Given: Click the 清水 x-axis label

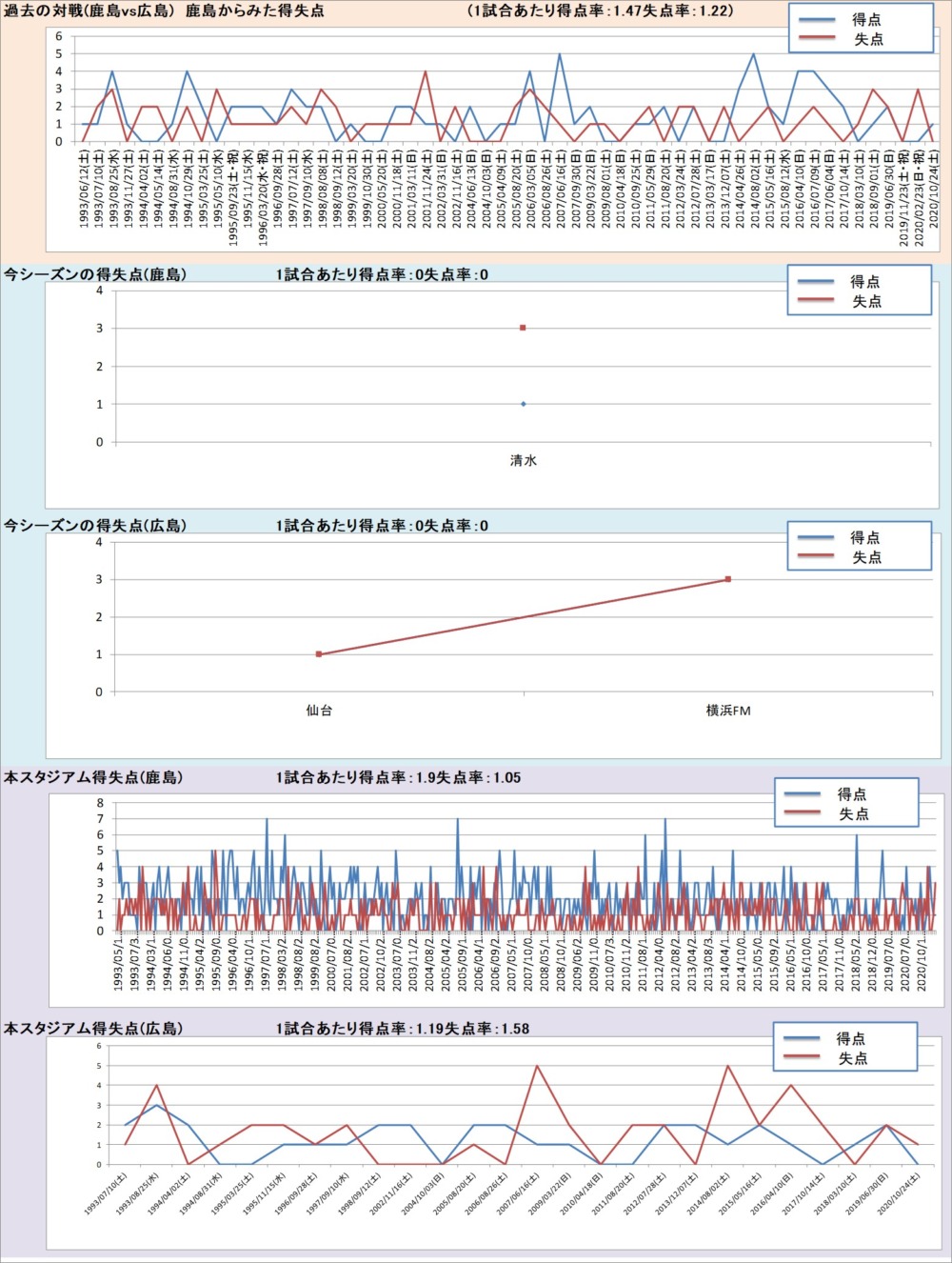Looking at the screenshot, I should pyautogui.click(x=523, y=460).
